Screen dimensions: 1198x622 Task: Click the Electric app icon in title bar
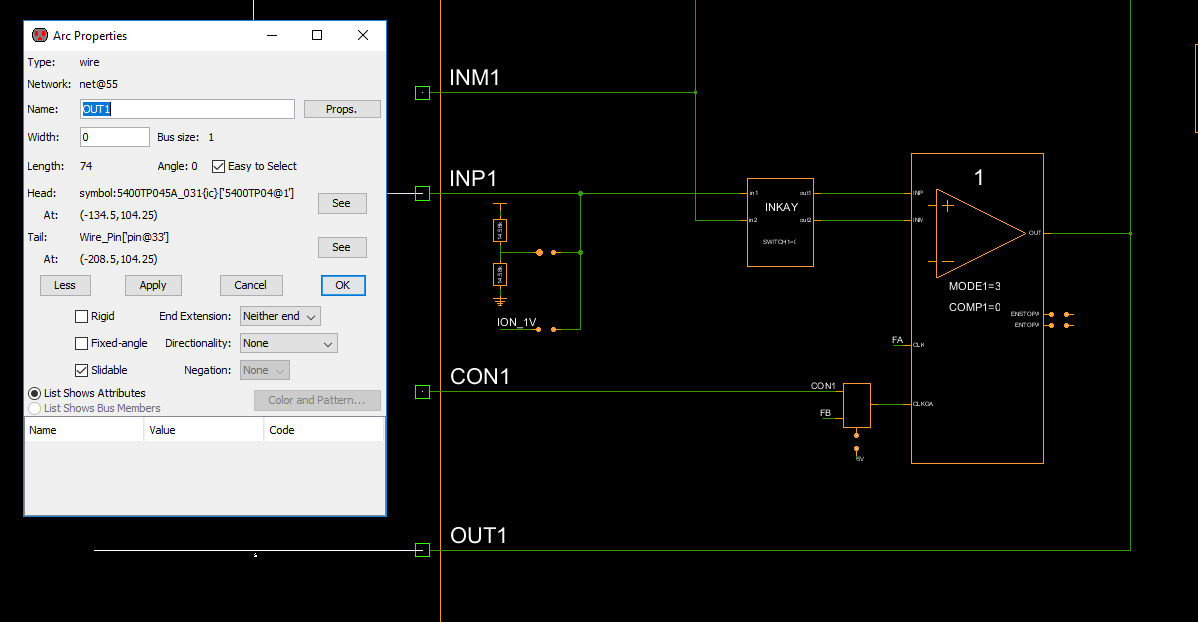click(40, 35)
